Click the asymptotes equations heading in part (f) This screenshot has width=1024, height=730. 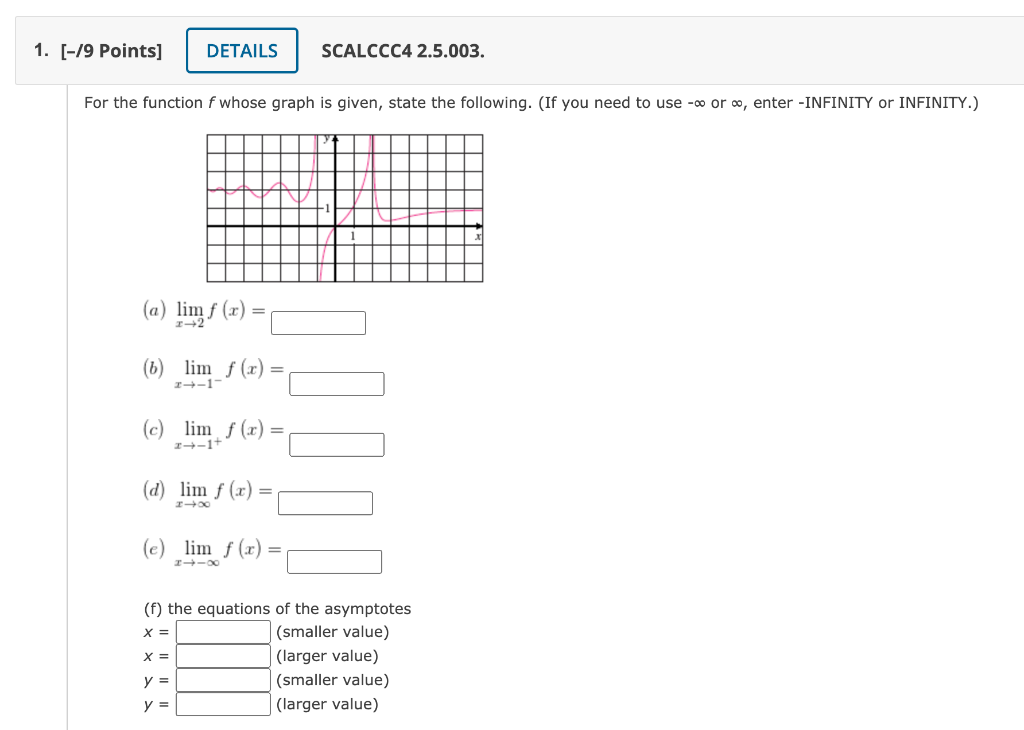click(275, 608)
